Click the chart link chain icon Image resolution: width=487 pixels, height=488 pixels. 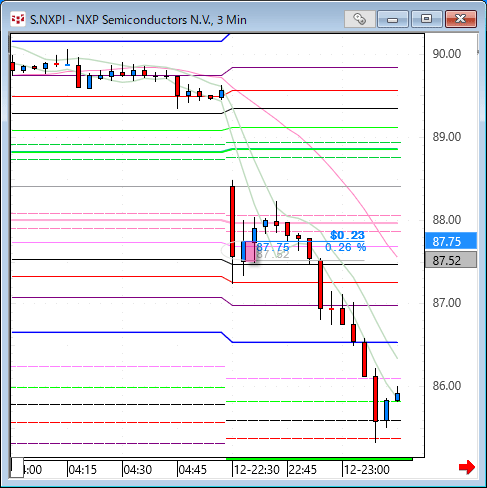(359, 19)
